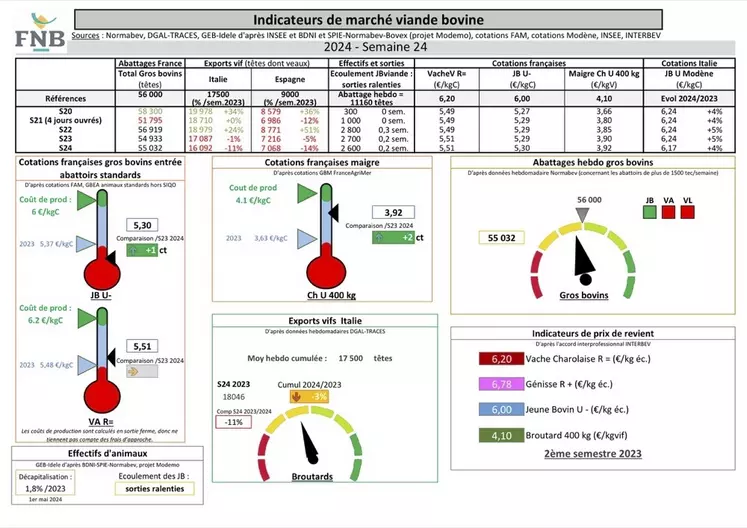This screenshot has height=528, width=747.
Task: Click the 'Indicateurs de prix de revient' panel title
Action: pos(593,334)
